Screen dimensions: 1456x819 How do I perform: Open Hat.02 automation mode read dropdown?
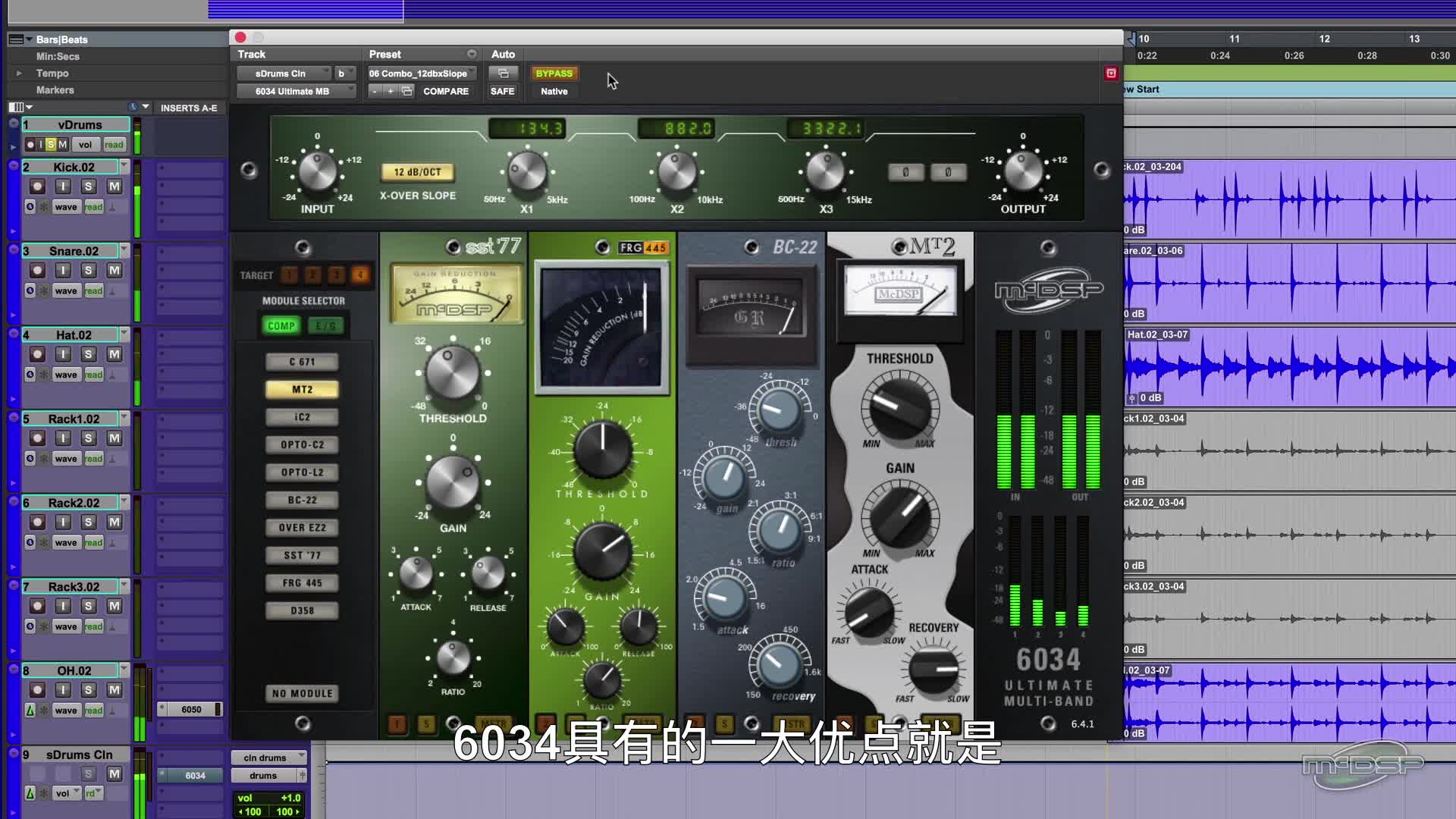[93, 375]
